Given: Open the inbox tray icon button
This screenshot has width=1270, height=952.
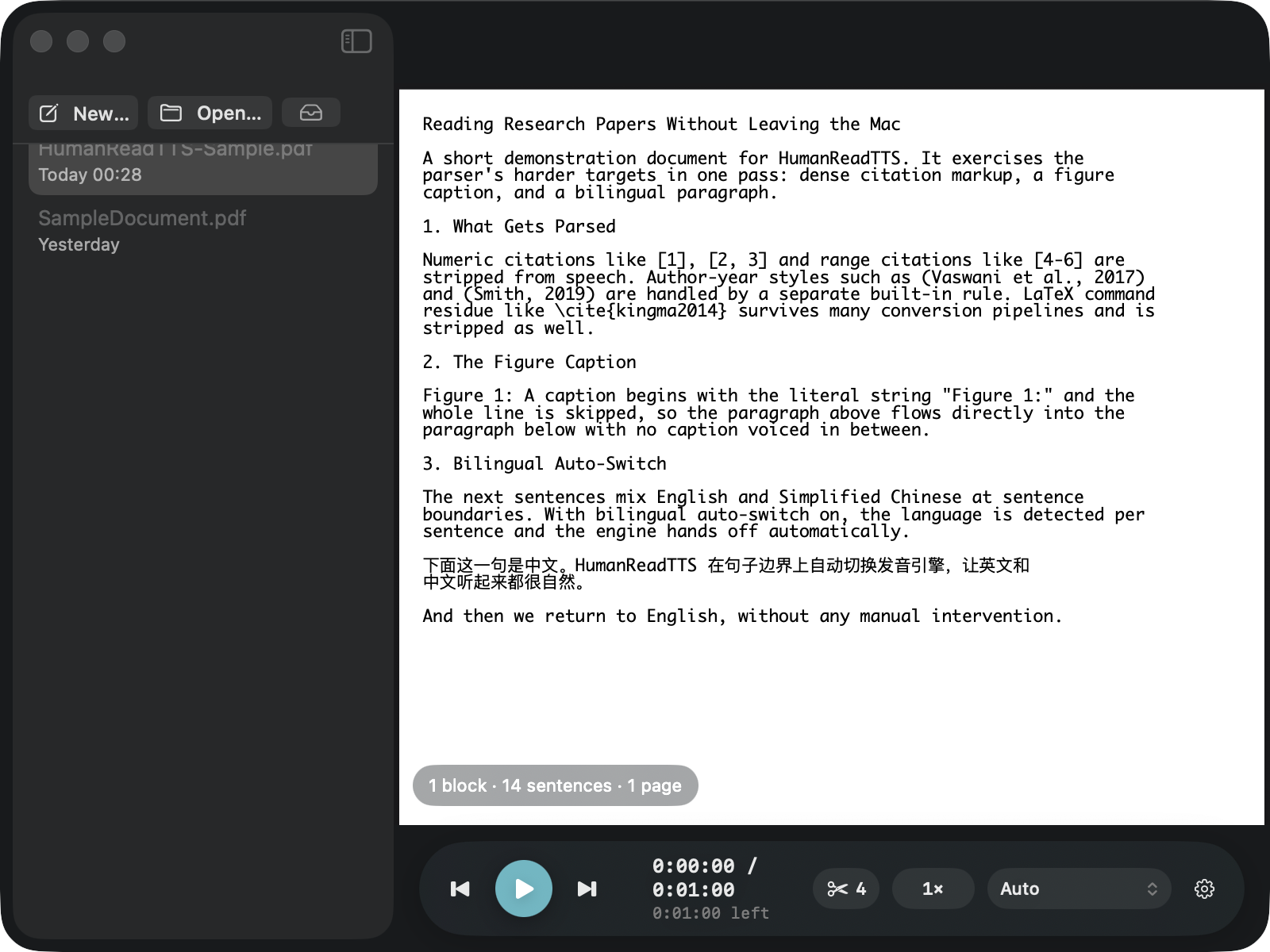Looking at the screenshot, I should point(311,113).
